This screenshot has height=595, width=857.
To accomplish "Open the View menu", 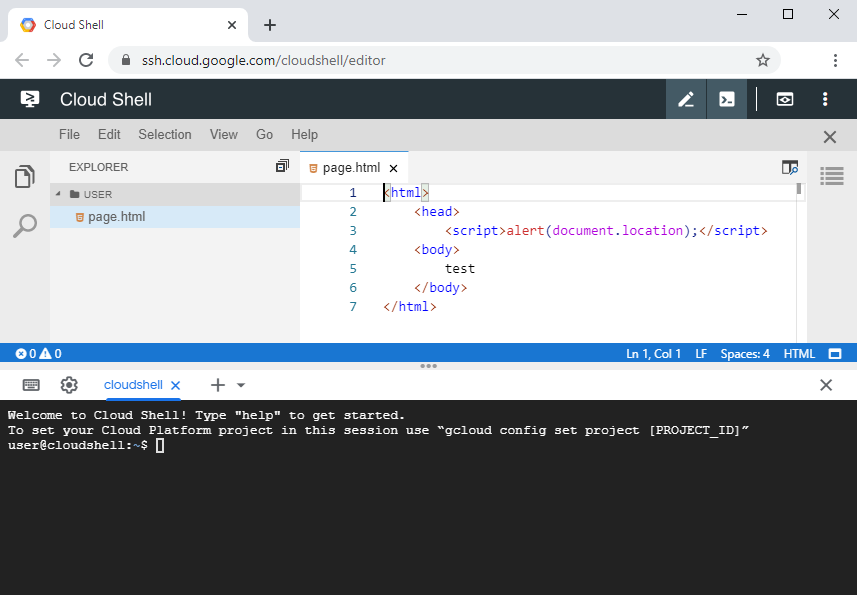I will pyautogui.click(x=223, y=134).
